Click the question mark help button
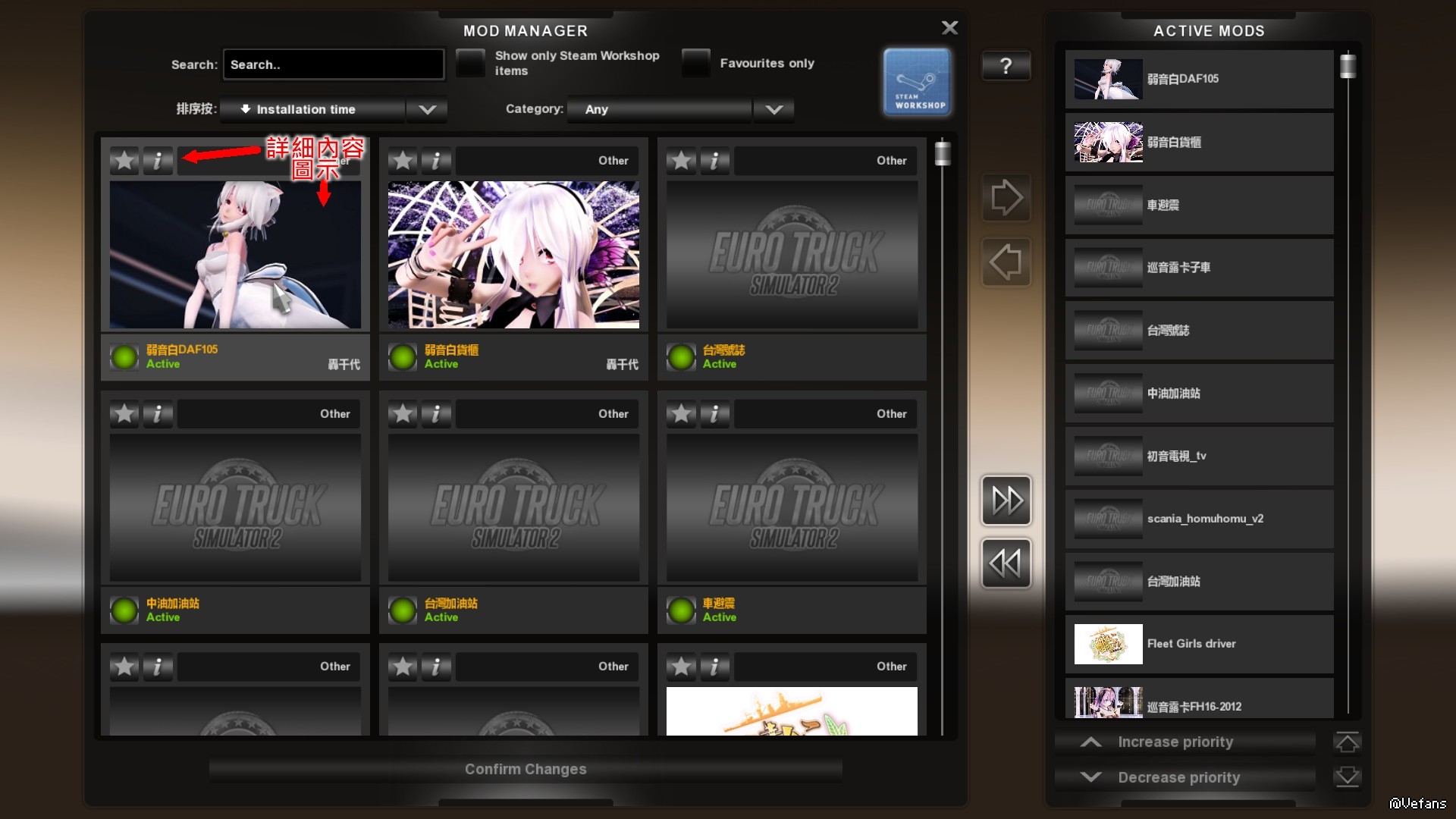 click(x=1006, y=66)
